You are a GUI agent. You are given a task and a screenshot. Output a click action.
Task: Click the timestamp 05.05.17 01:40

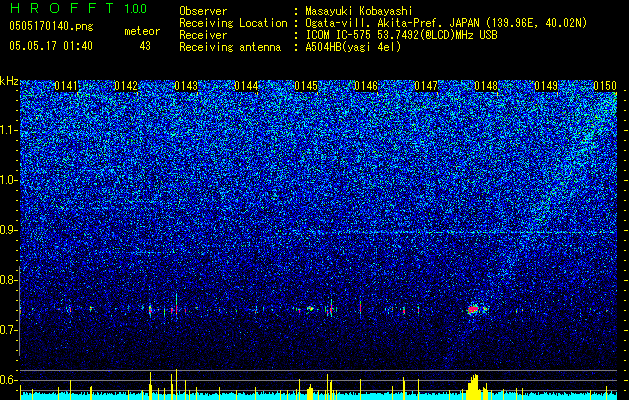point(51,46)
